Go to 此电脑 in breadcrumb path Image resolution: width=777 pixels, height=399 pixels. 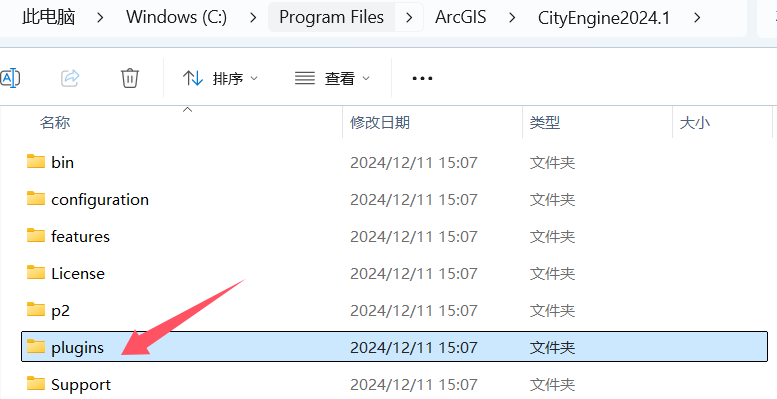[49, 18]
